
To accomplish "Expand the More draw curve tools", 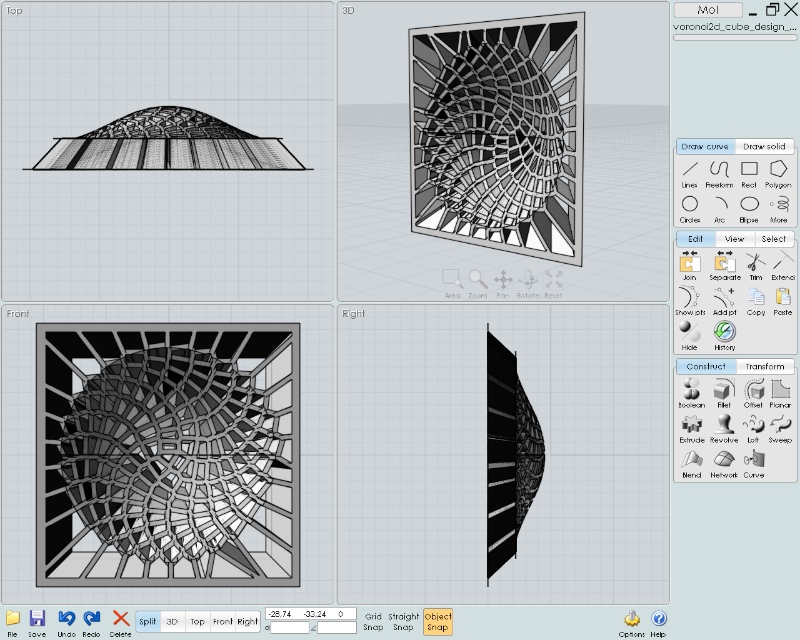I will click(778, 207).
